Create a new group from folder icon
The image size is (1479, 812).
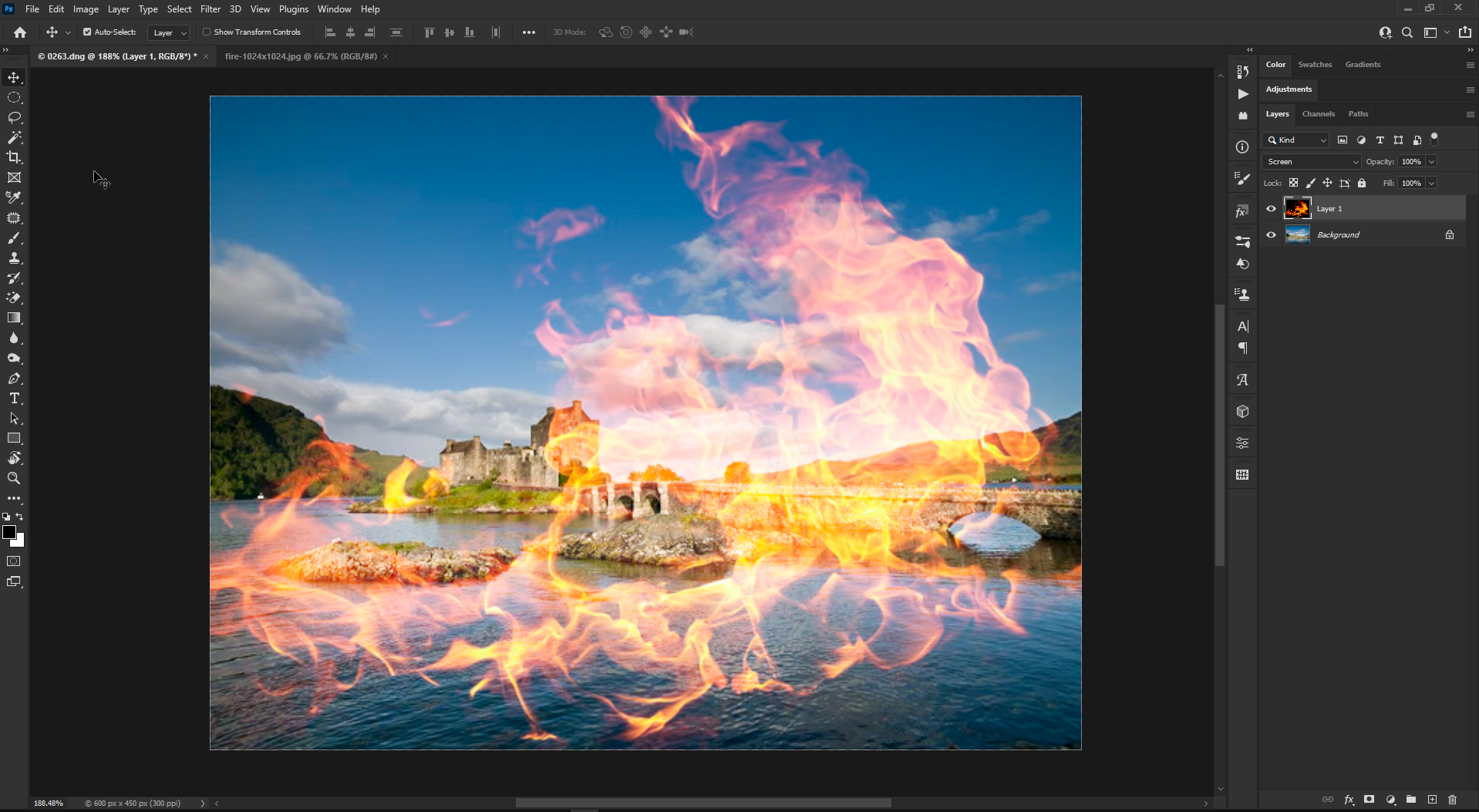point(1411,800)
